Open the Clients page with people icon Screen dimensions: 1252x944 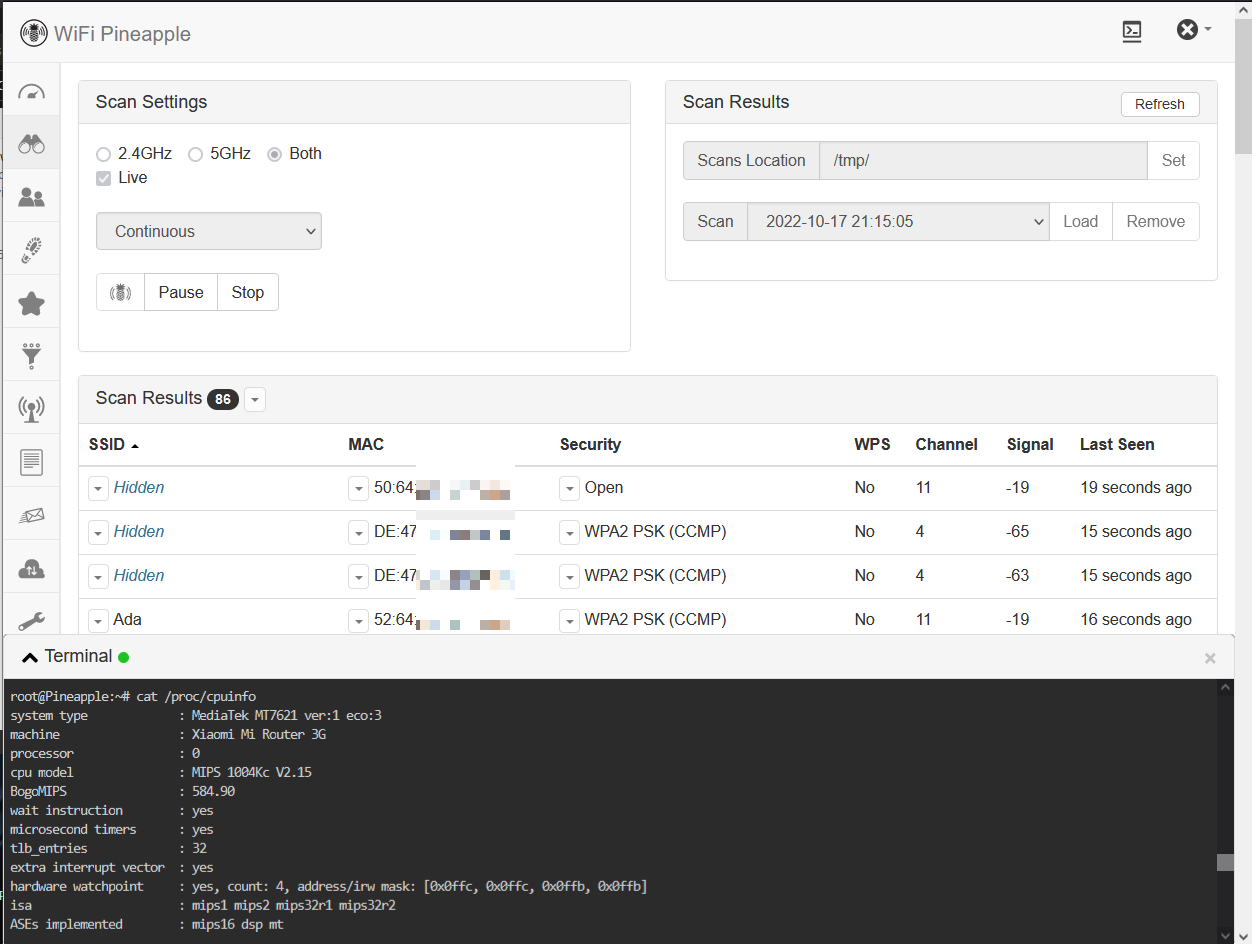(x=32, y=197)
